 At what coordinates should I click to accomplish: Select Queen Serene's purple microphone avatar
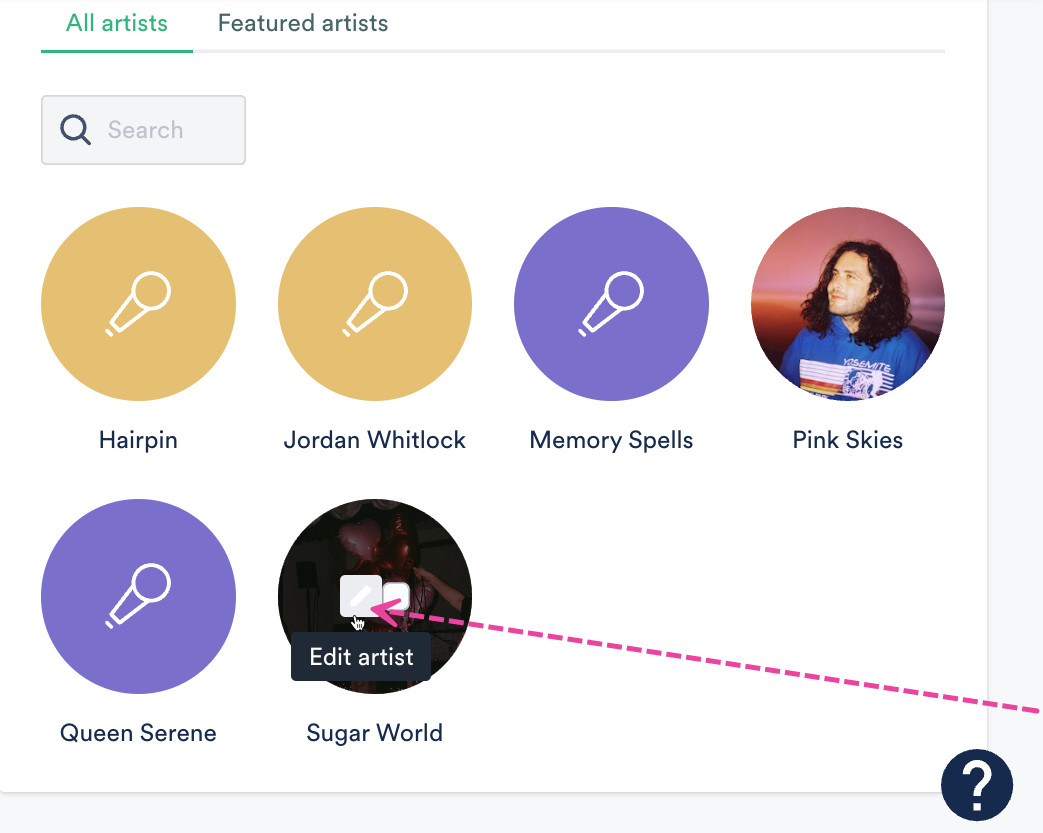pos(138,596)
